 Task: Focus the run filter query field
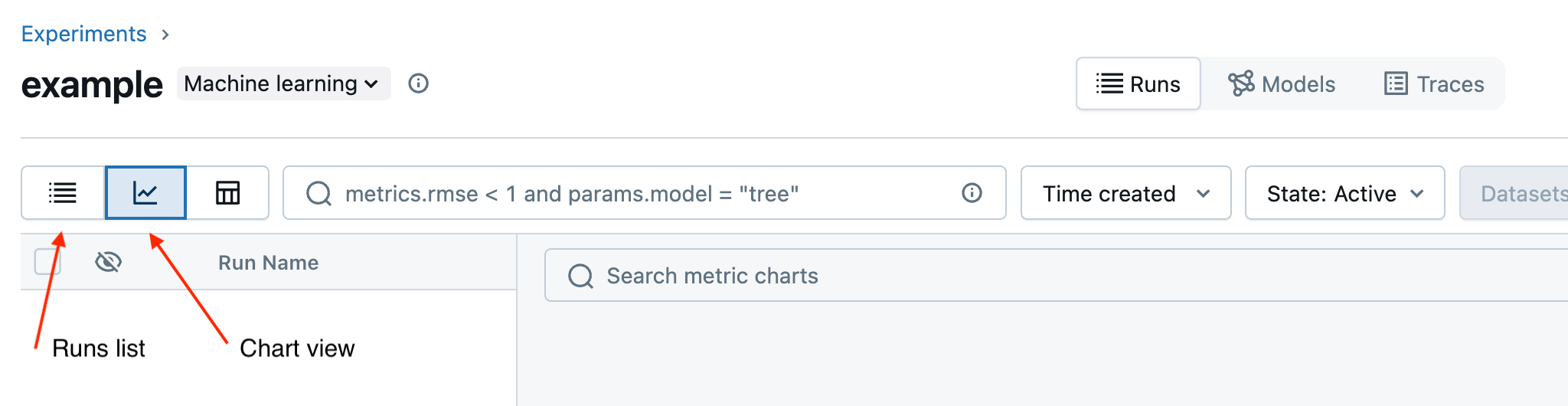coord(643,194)
